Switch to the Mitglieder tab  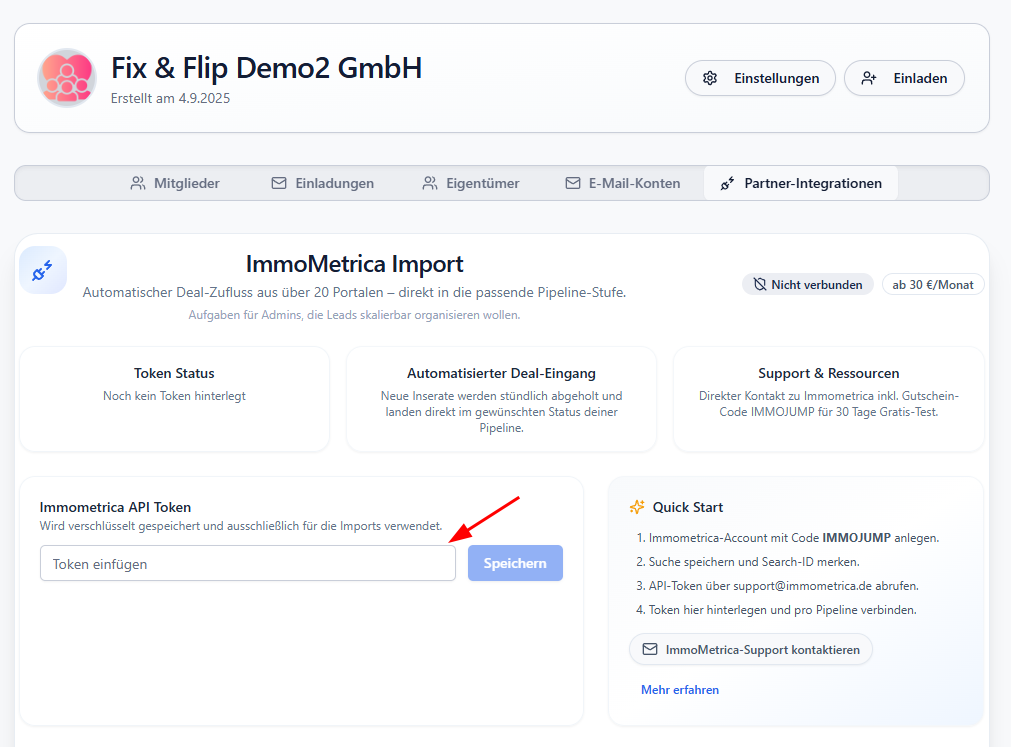click(x=175, y=183)
